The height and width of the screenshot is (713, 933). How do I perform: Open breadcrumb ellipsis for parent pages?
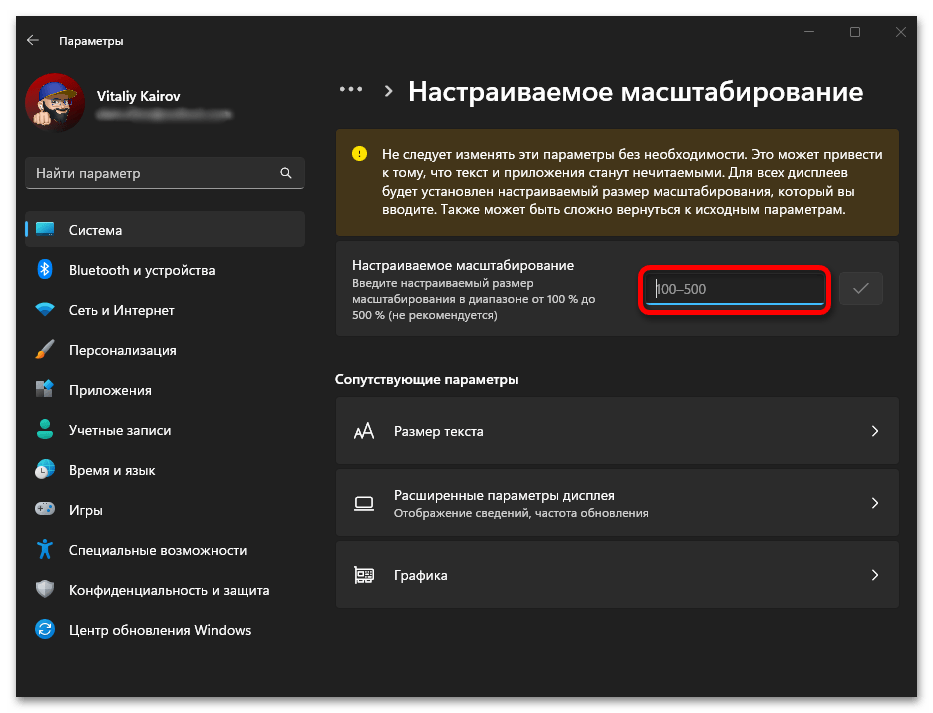(350, 89)
